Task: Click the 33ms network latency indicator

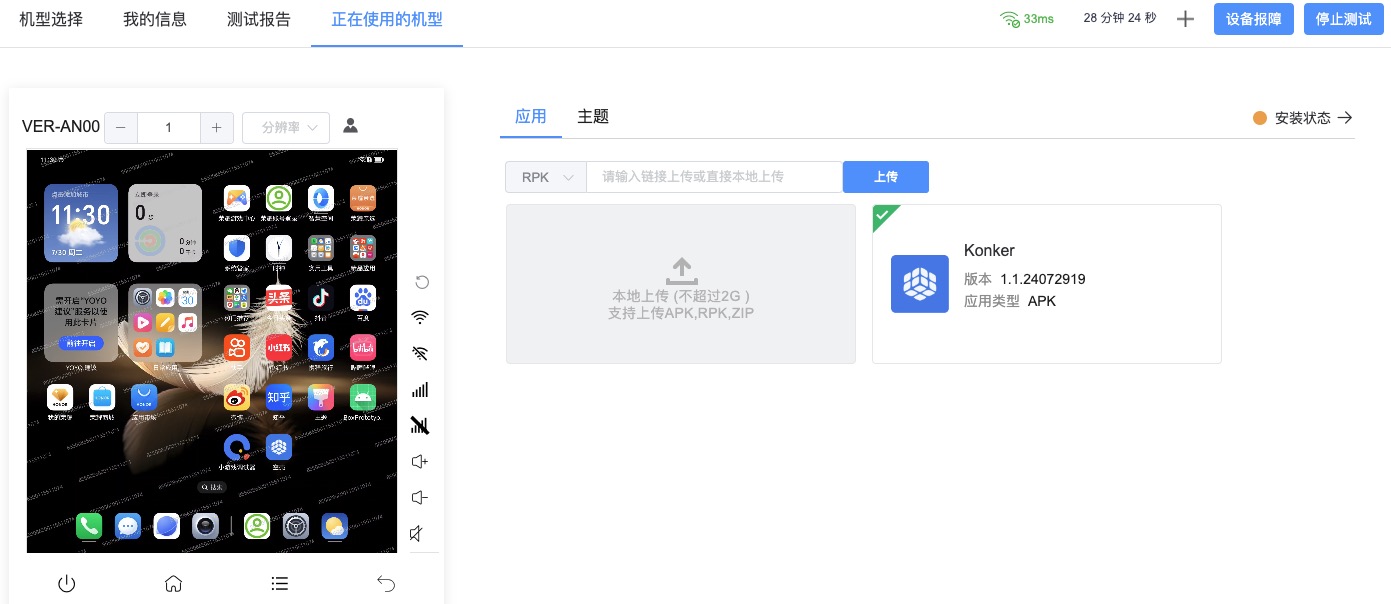Action: (x=1027, y=19)
